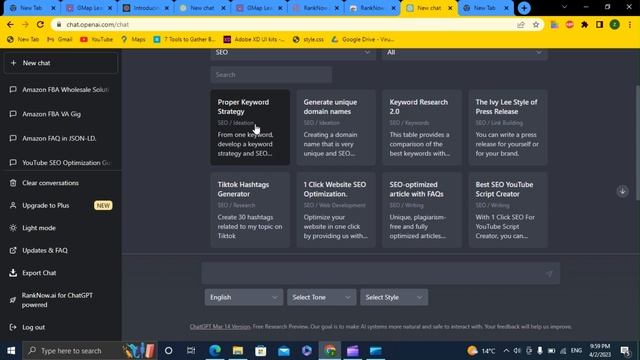The height and width of the screenshot is (360, 640).
Task: Click the scroll-down arrow button on the right
Action: 622,191
